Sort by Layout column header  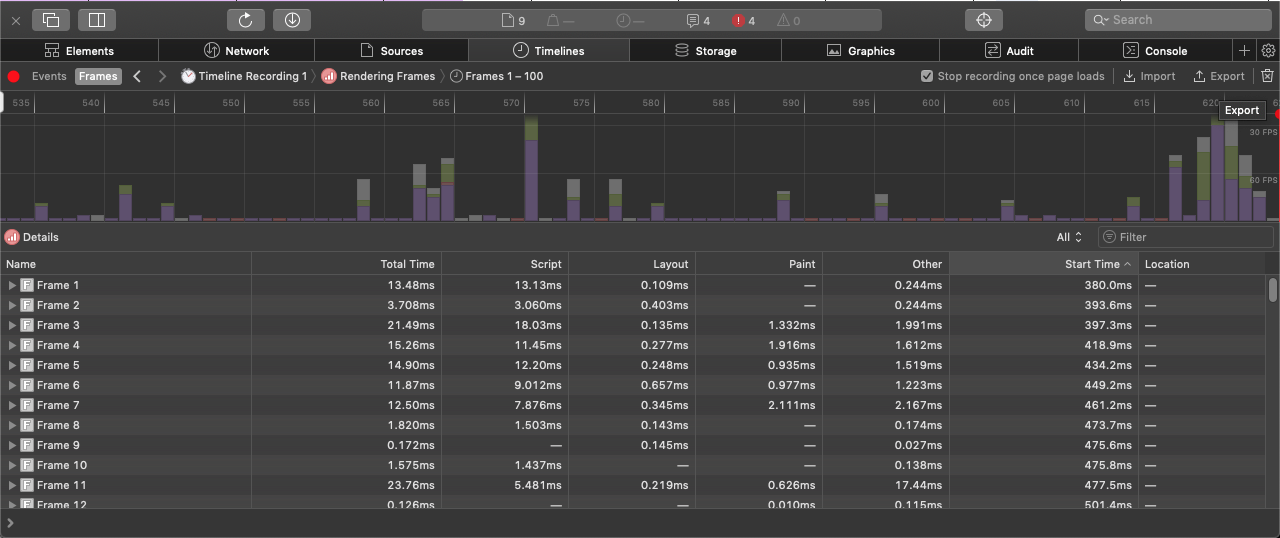tap(632, 264)
